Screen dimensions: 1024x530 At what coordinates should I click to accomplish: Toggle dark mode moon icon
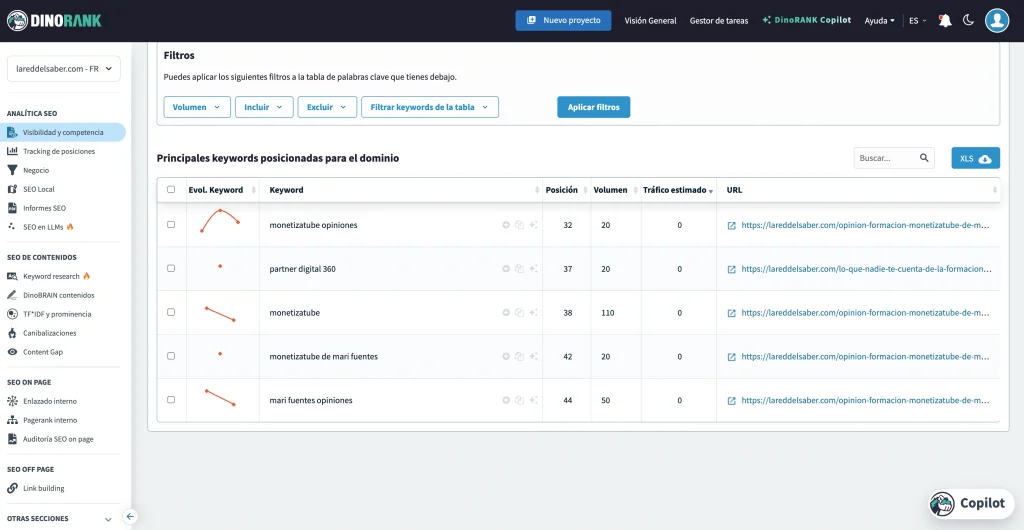968,20
